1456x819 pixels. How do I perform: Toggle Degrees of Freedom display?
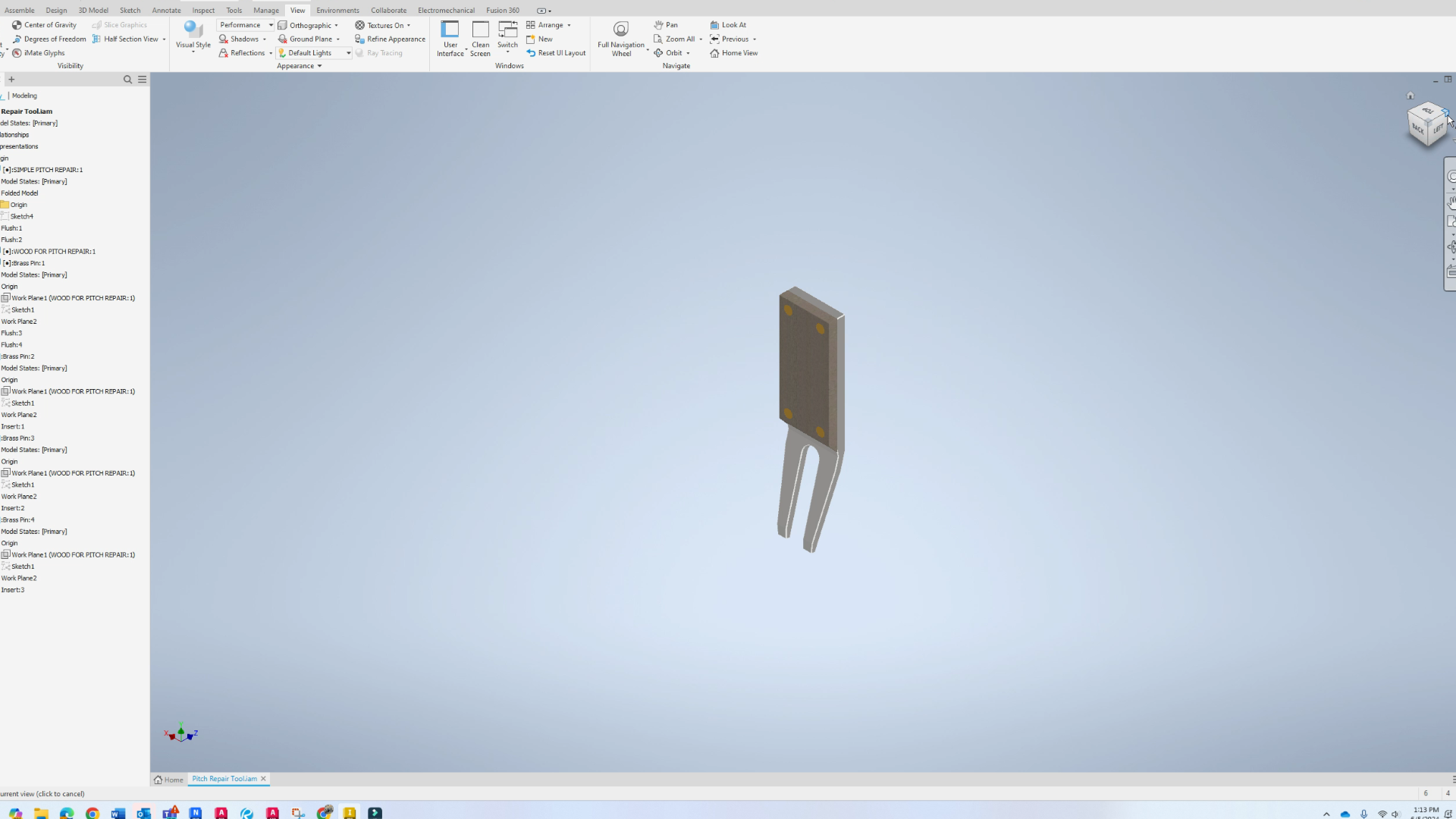pyautogui.click(x=49, y=39)
